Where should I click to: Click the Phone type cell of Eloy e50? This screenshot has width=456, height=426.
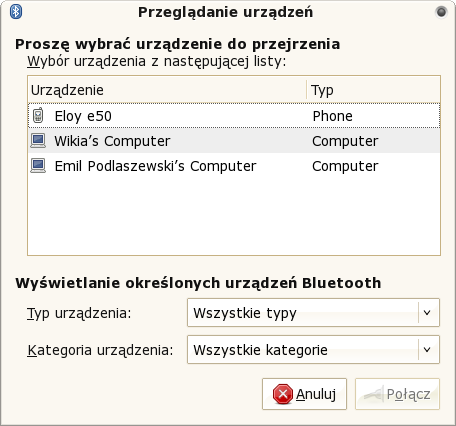coord(332,116)
